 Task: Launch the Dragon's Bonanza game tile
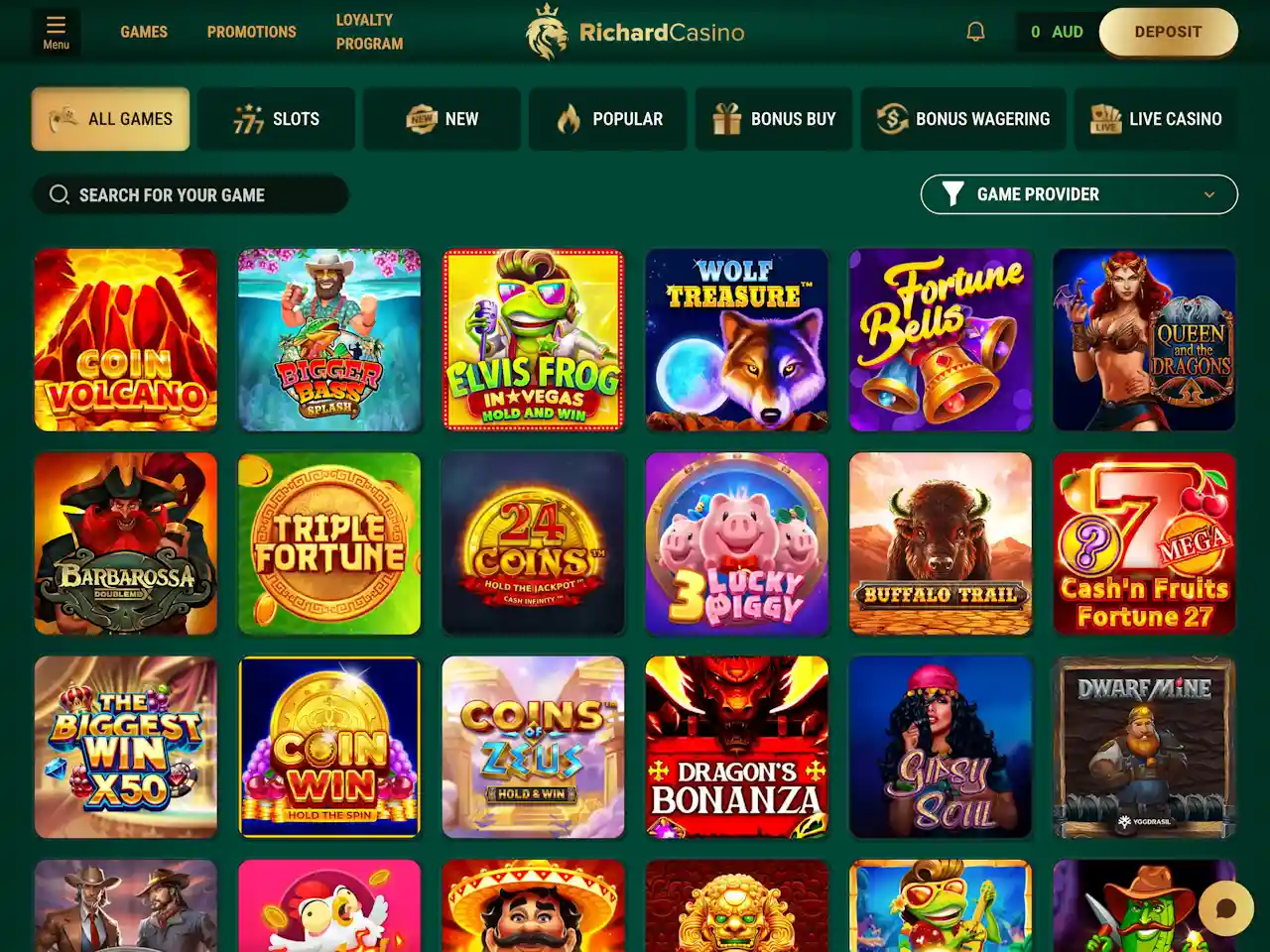736,747
